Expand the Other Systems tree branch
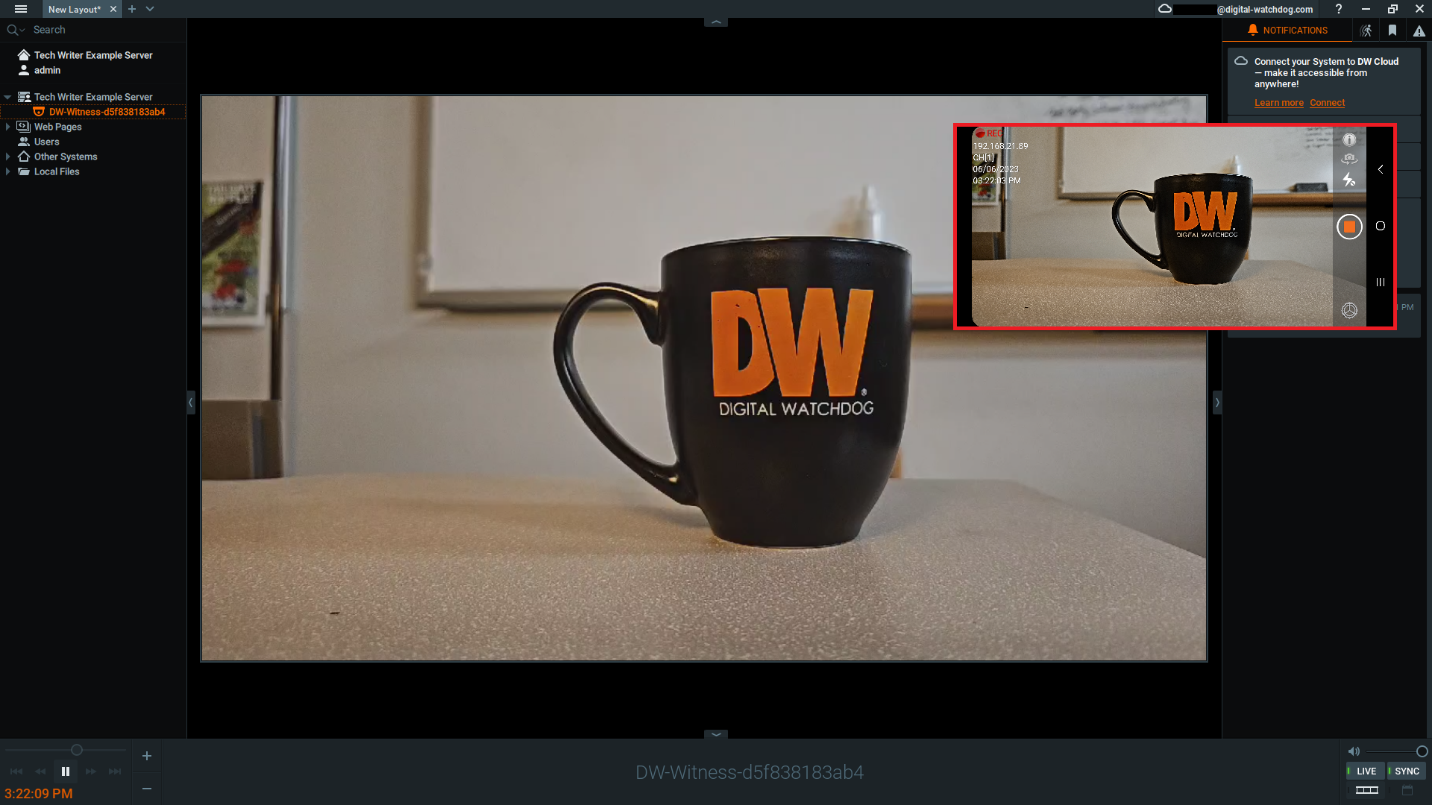The image size is (1432, 805). [x=8, y=156]
